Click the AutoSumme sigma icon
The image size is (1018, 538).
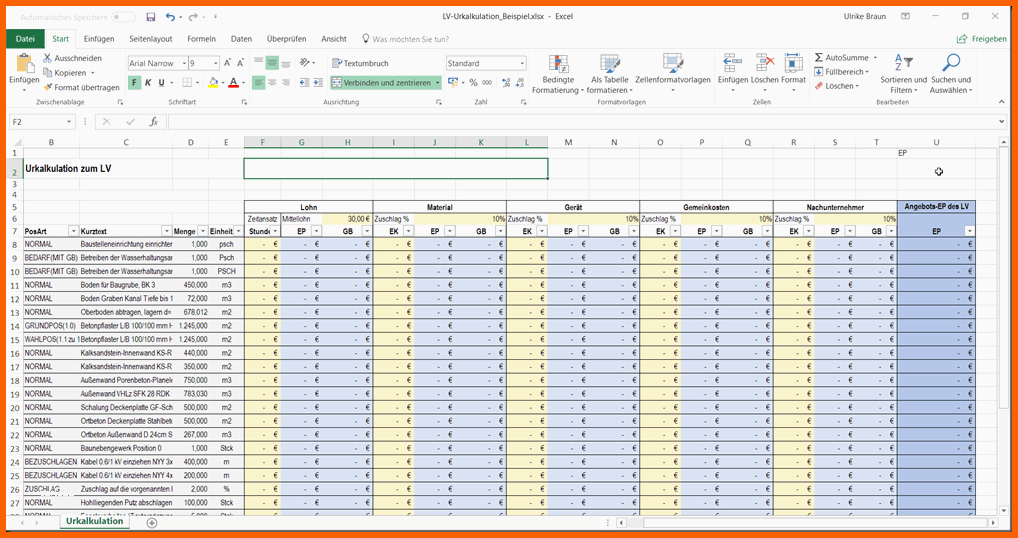pos(819,58)
